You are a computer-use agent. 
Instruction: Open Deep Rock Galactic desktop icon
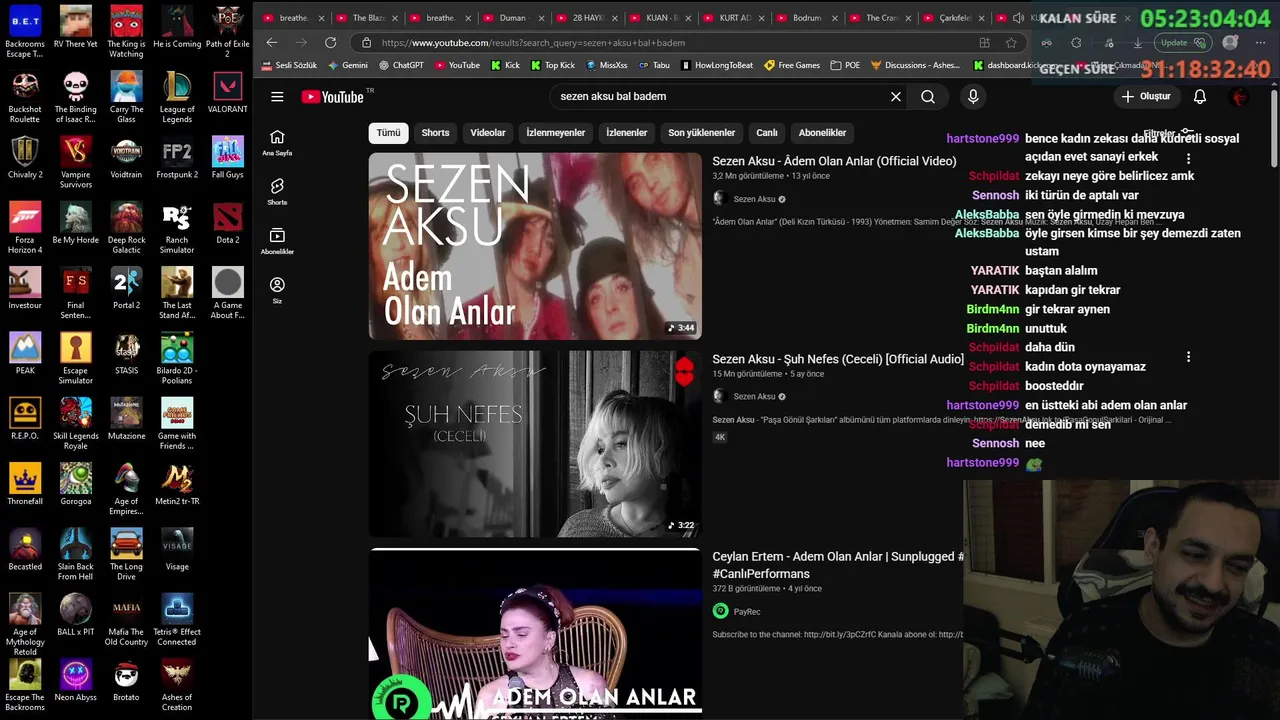[126, 229]
